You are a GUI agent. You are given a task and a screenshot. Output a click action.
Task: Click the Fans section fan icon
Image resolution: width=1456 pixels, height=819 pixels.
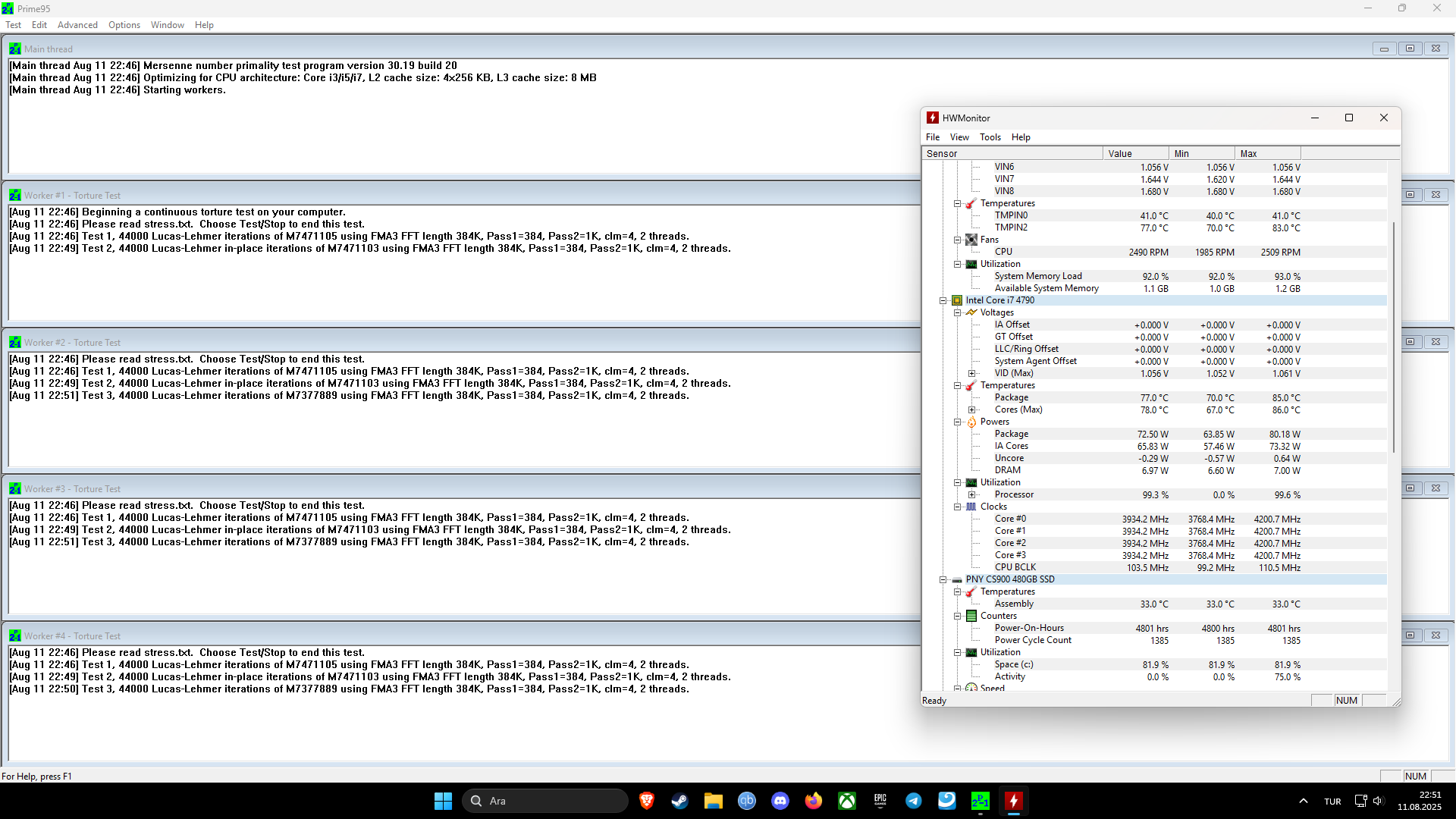tap(971, 240)
